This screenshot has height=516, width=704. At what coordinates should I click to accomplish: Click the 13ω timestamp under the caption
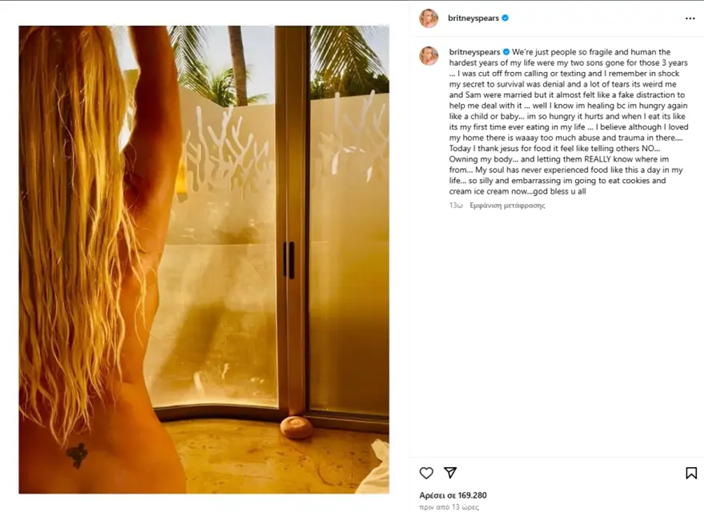pos(456,205)
